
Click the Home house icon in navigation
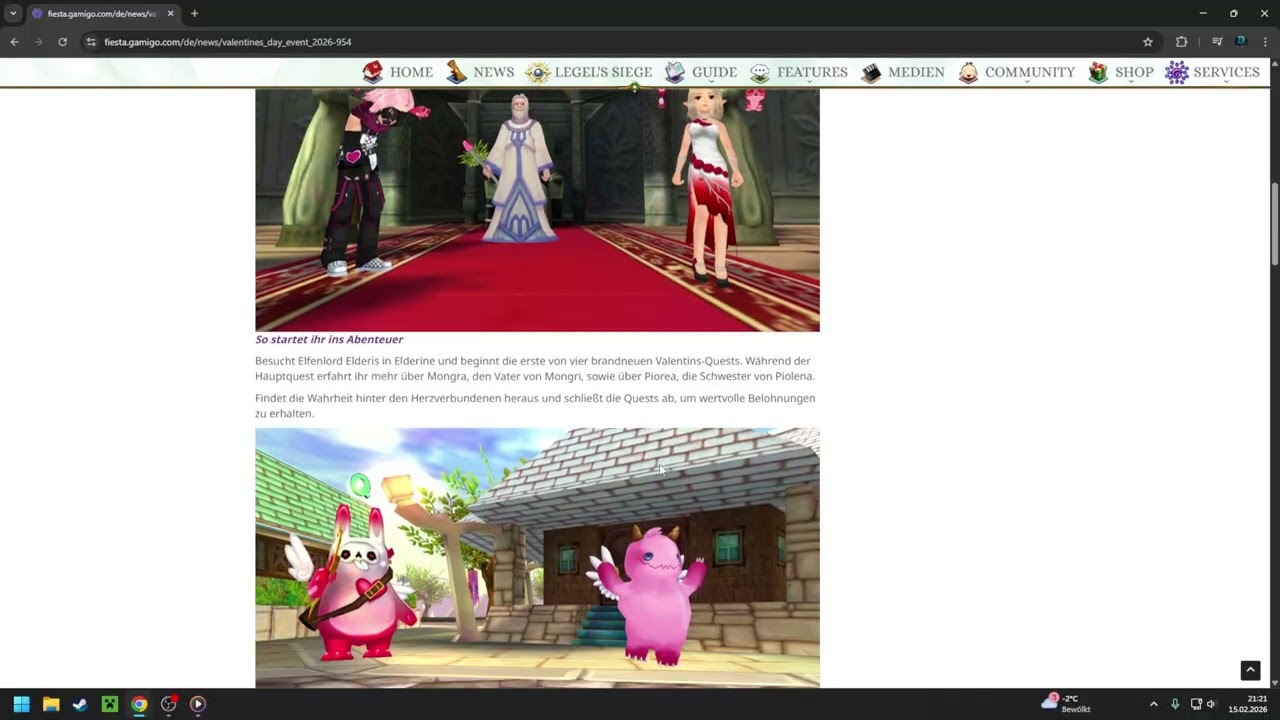373,72
